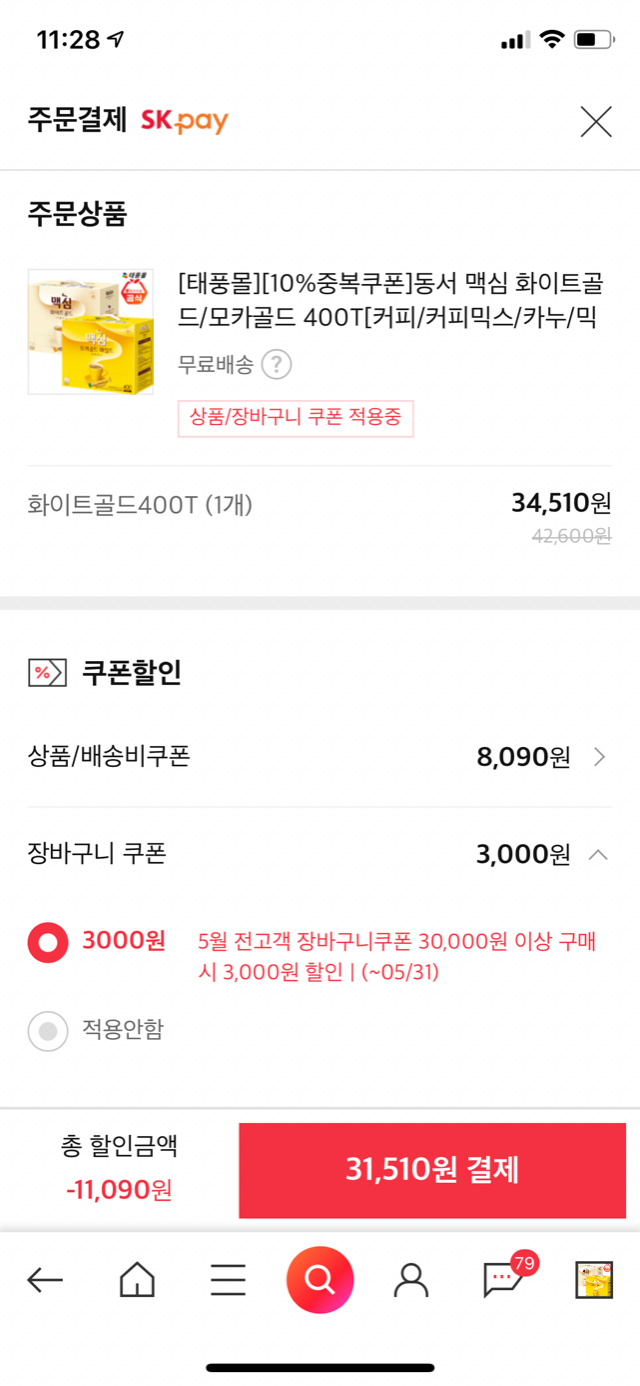The width and height of the screenshot is (640, 1386).
Task: Close the order payment page
Action: [596, 122]
